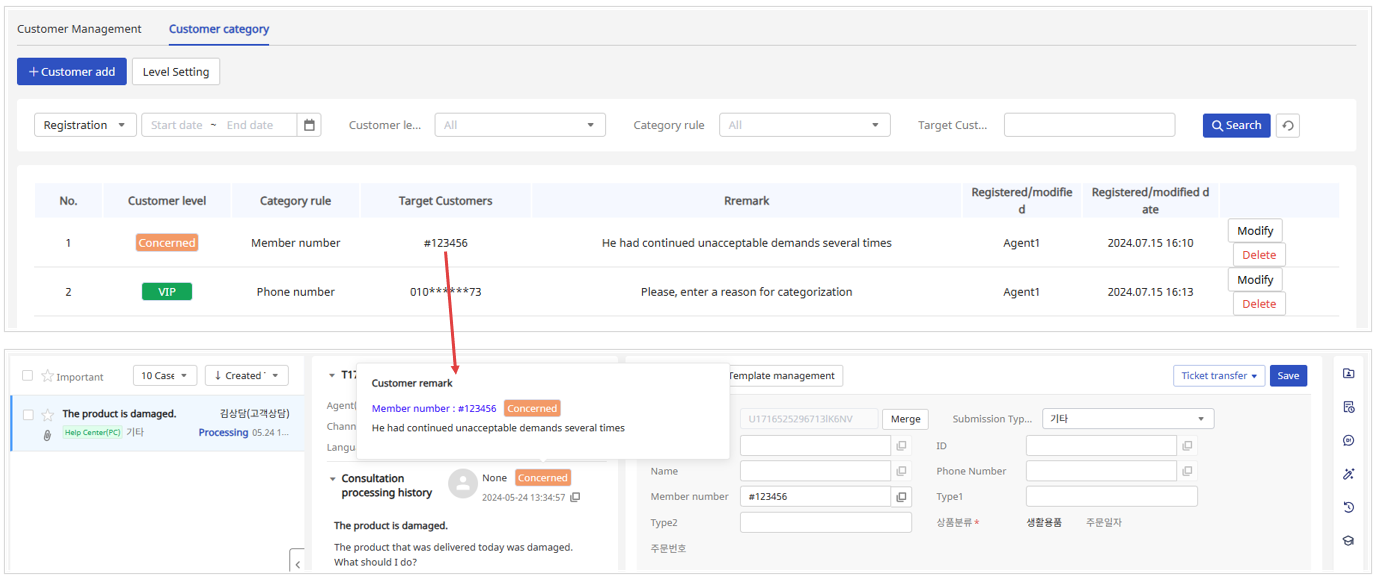Toggle the select-all checkbox near Important
The height and width of the screenshot is (579, 1376).
28,376
